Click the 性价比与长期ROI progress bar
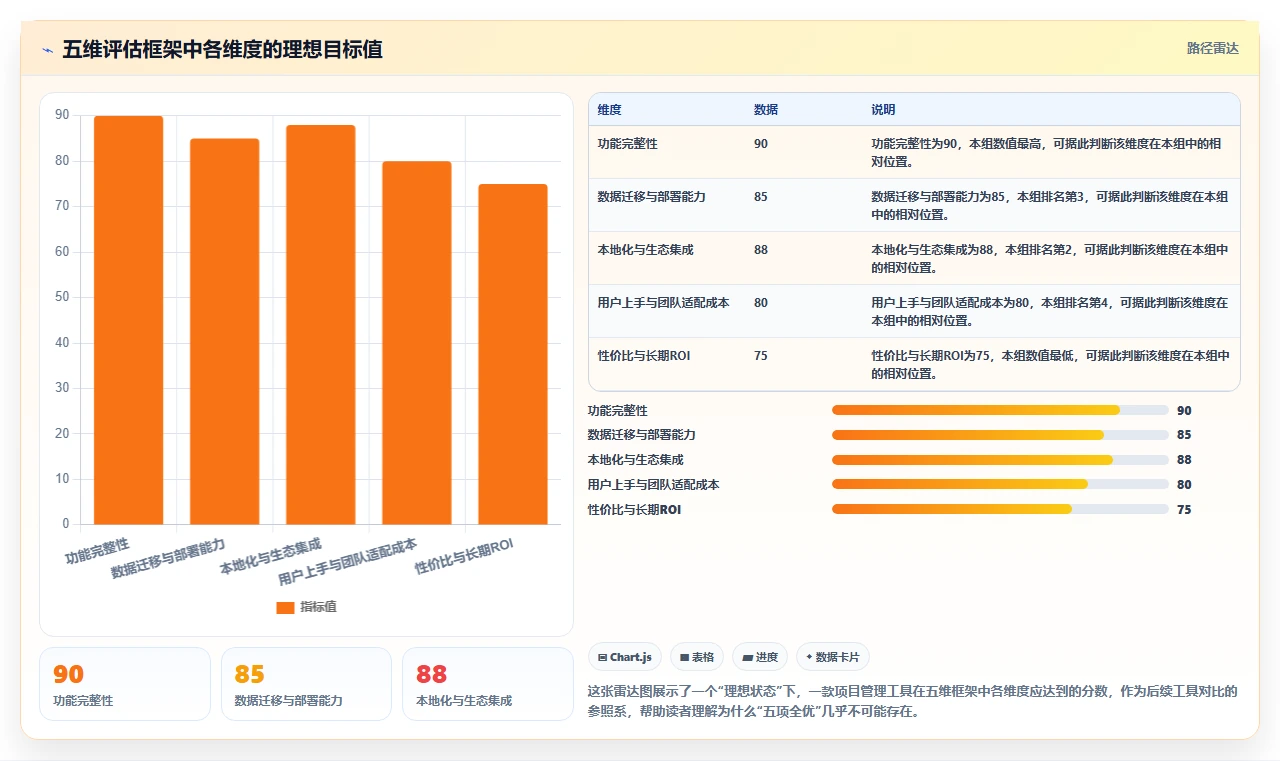Viewport: 1280px width, 761px height. click(x=1000, y=509)
